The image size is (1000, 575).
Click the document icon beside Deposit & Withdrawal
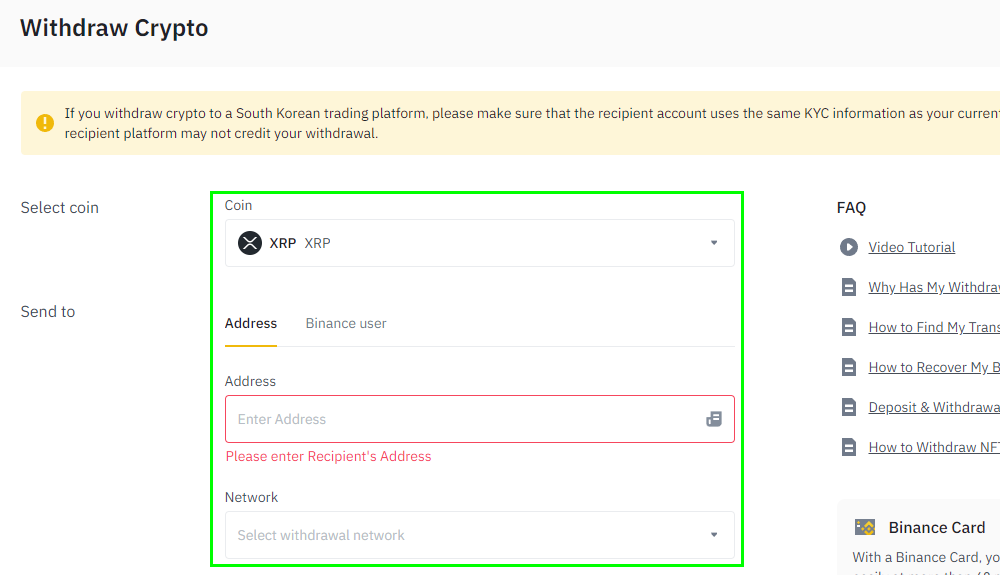848,407
